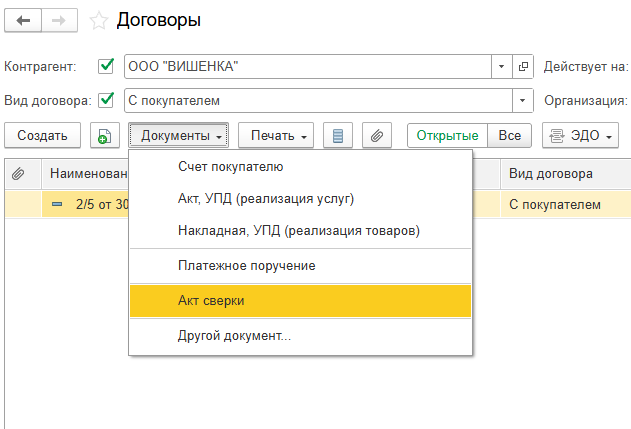
Task: Toggle the Контрагент filter checkbox
Action: 106,66
